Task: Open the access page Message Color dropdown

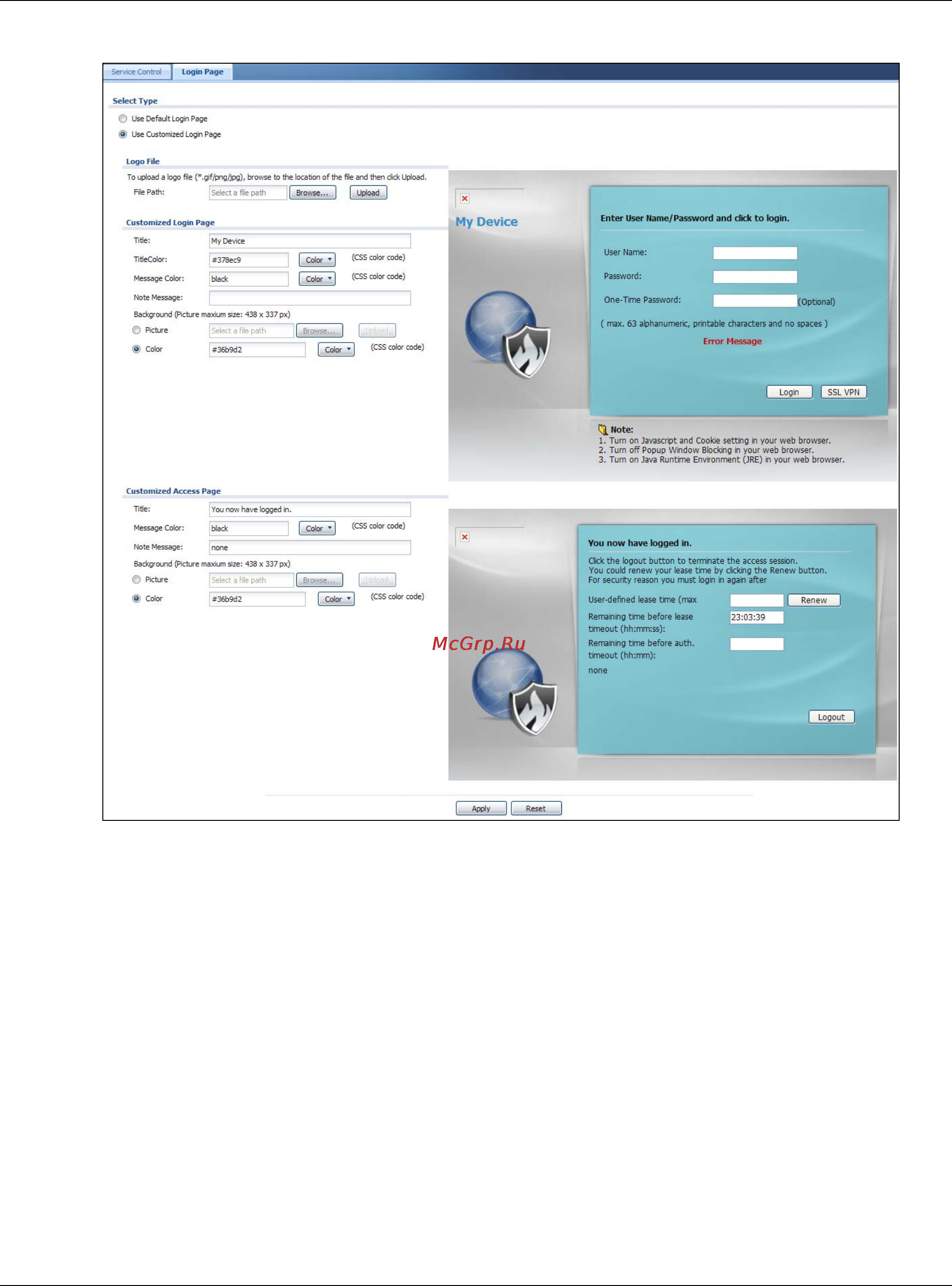Action: (x=317, y=528)
